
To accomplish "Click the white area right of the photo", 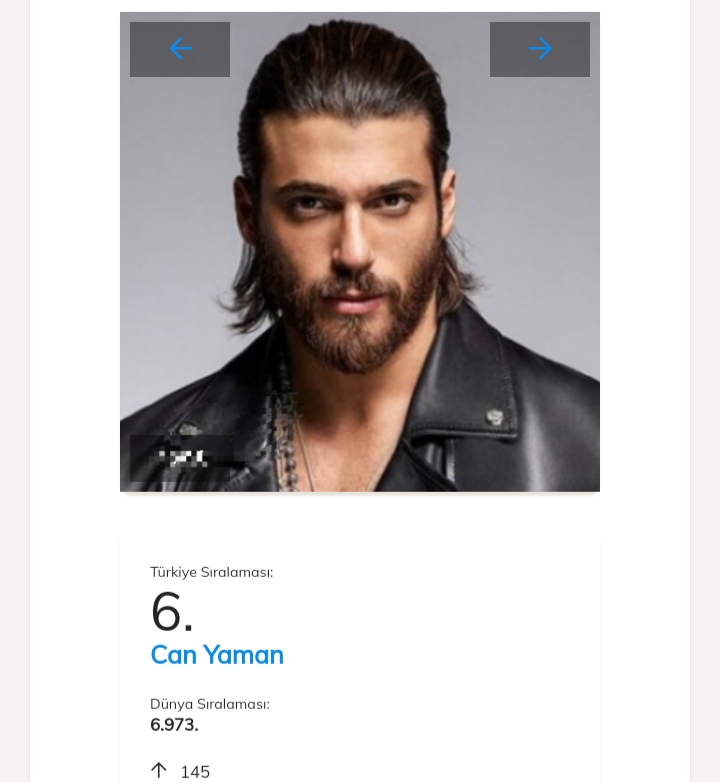I will tap(645, 250).
